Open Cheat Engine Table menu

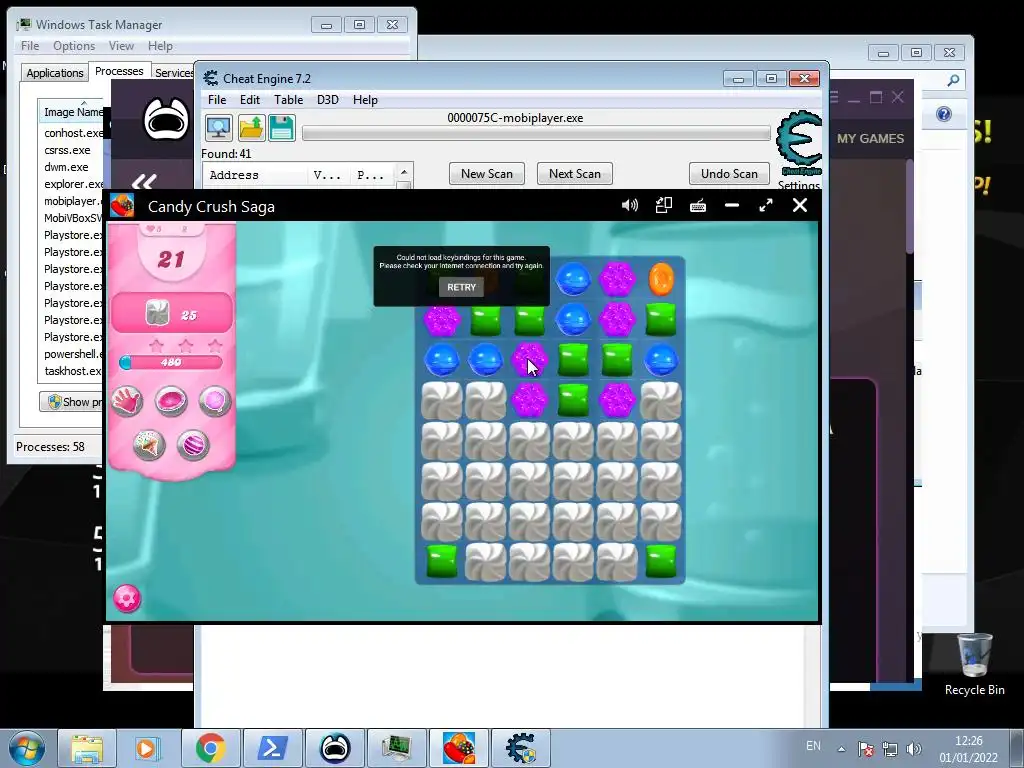tap(288, 99)
